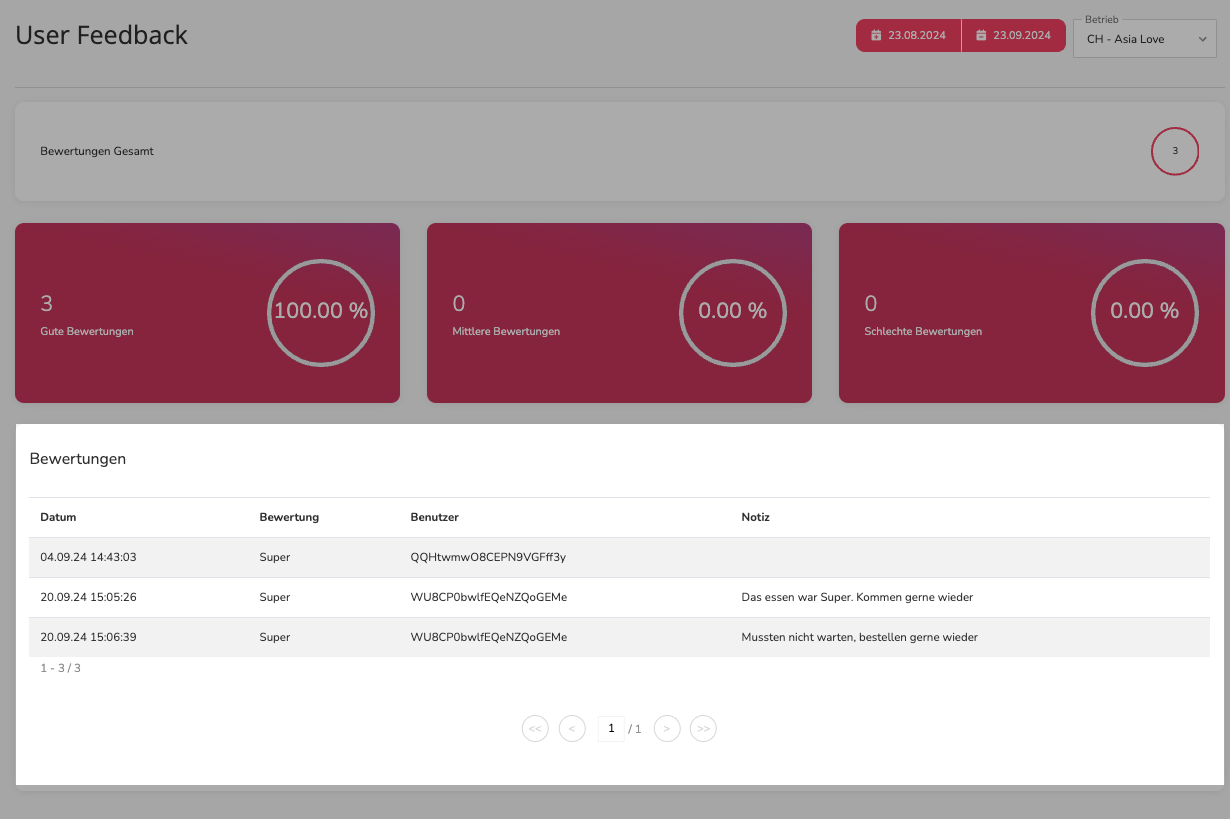The height and width of the screenshot is (819, 1230).
Task: Click the Betrieb dropdown chevron arrow
Action: (x=1201, y=40)
